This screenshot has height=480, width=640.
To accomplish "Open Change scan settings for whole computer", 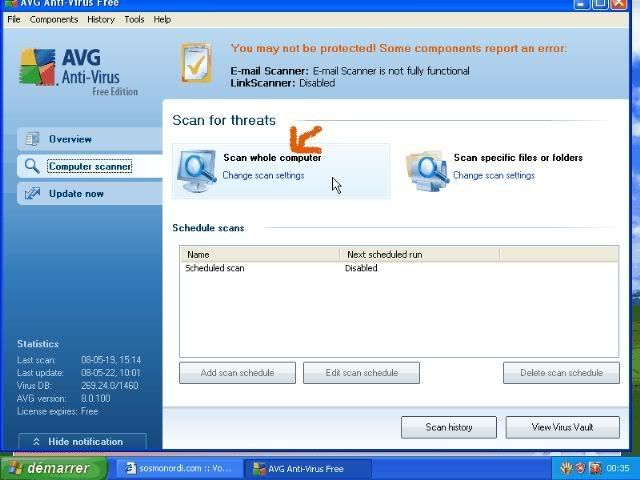I will pos(263,176).
